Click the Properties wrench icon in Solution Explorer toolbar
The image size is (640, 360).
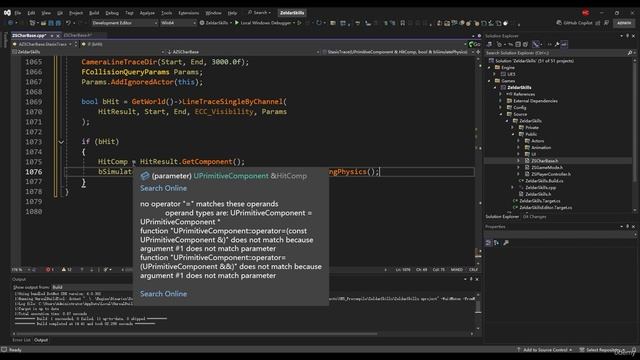[557, 44]
